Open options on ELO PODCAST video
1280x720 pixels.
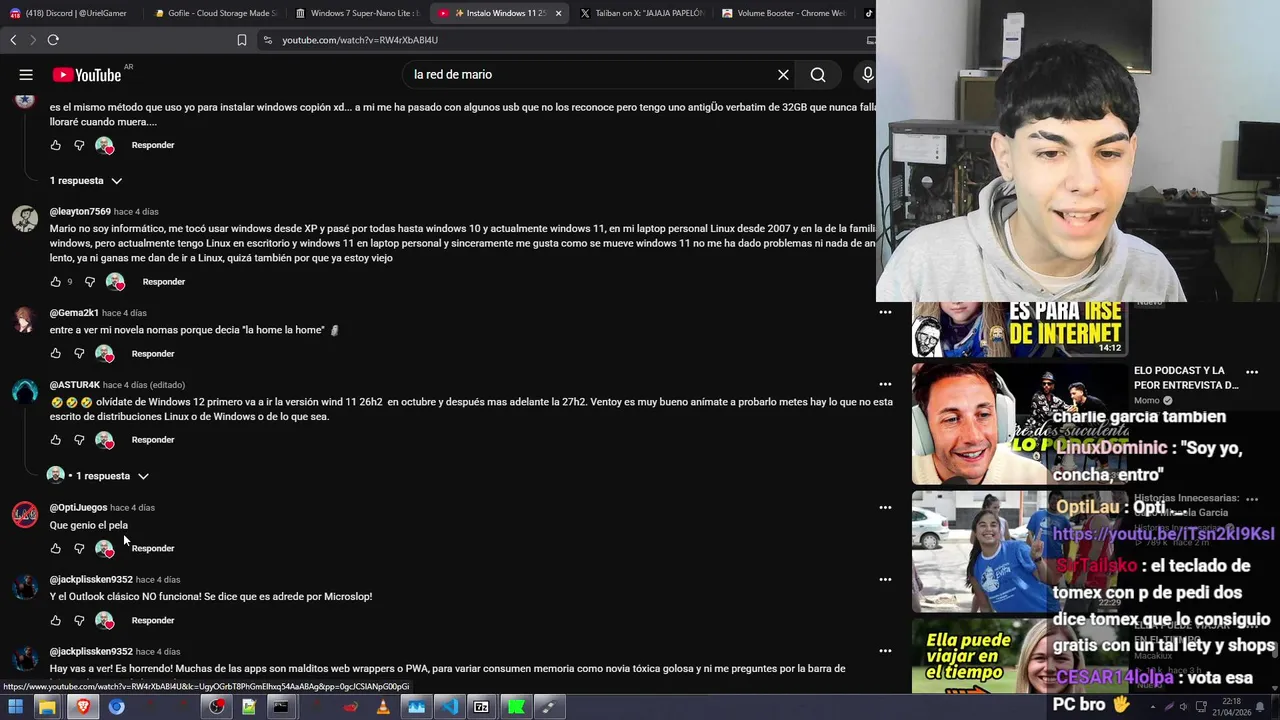pos(1252,372)
